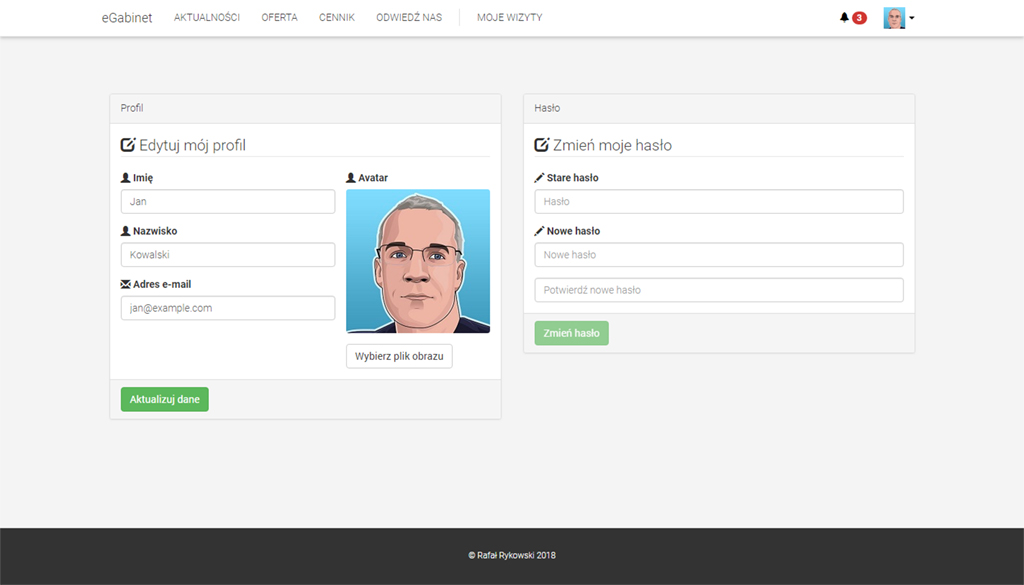Focus the Nazwisko field with Kowalski
The width and height of the screenshot is (1024, 585).
(x=228, y=255)
